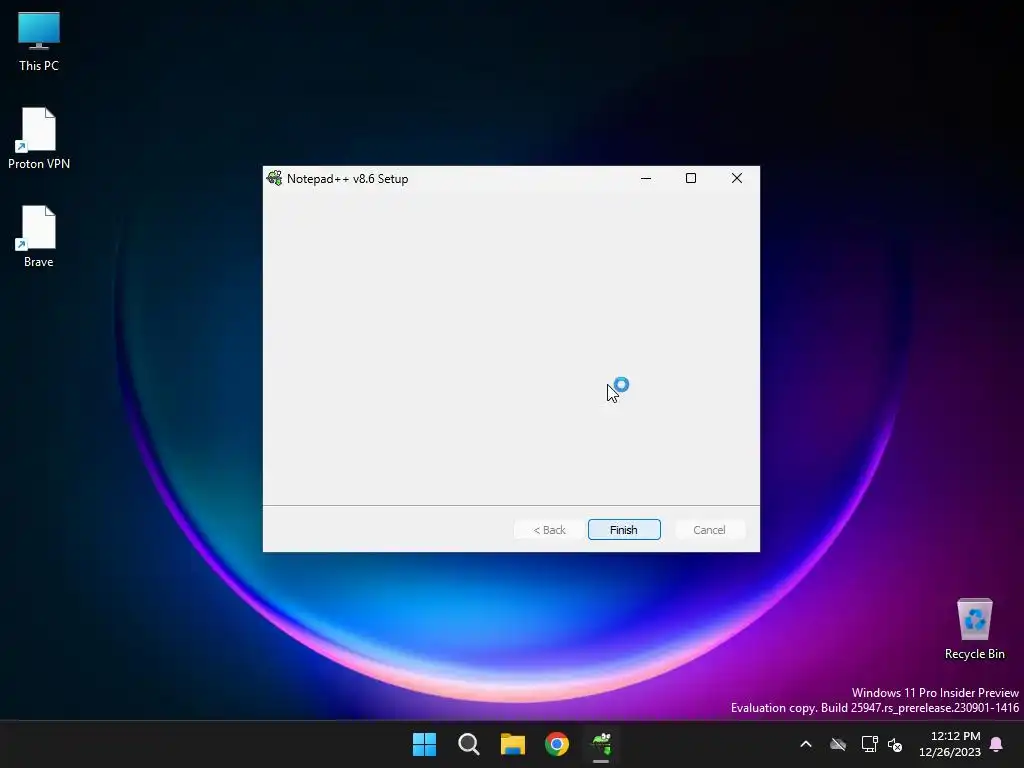
Task: Open the Windows Start menu
Action: [x=424, y=744]
